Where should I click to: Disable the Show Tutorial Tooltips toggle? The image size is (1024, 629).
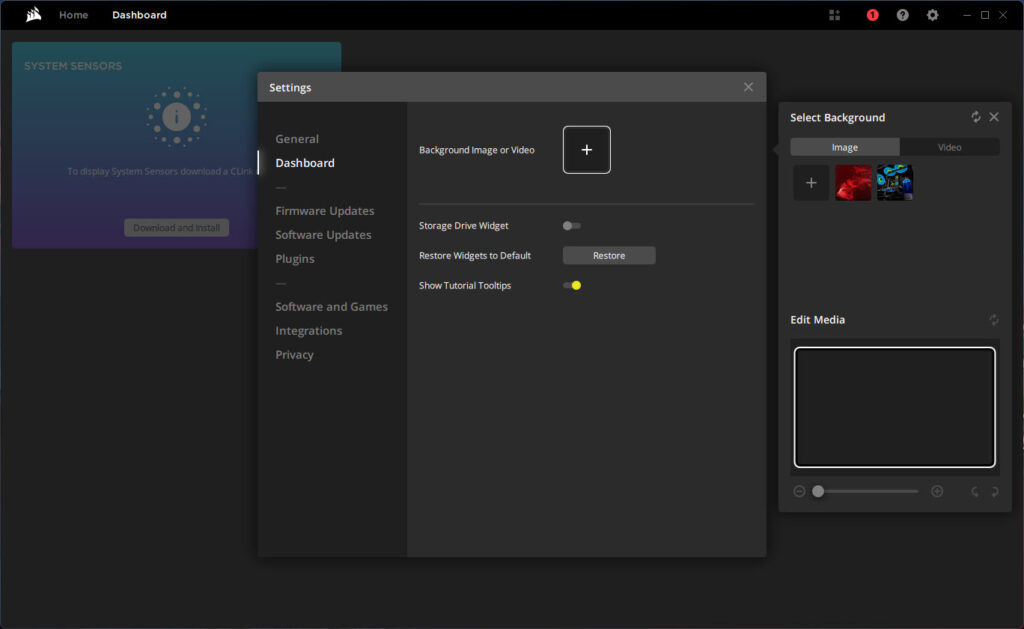(571, 286)
